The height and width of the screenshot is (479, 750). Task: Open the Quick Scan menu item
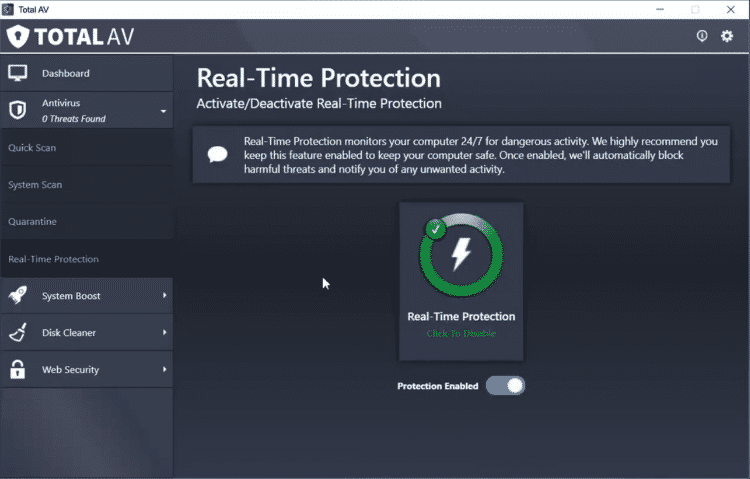[32, 148]
